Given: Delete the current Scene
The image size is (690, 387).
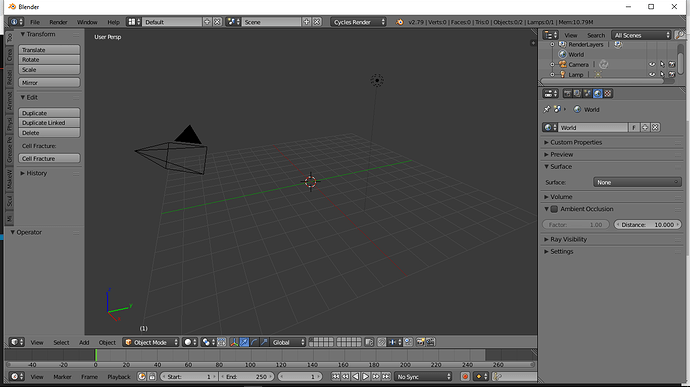Looking at the screenshot, I should [x=317, y=22].
